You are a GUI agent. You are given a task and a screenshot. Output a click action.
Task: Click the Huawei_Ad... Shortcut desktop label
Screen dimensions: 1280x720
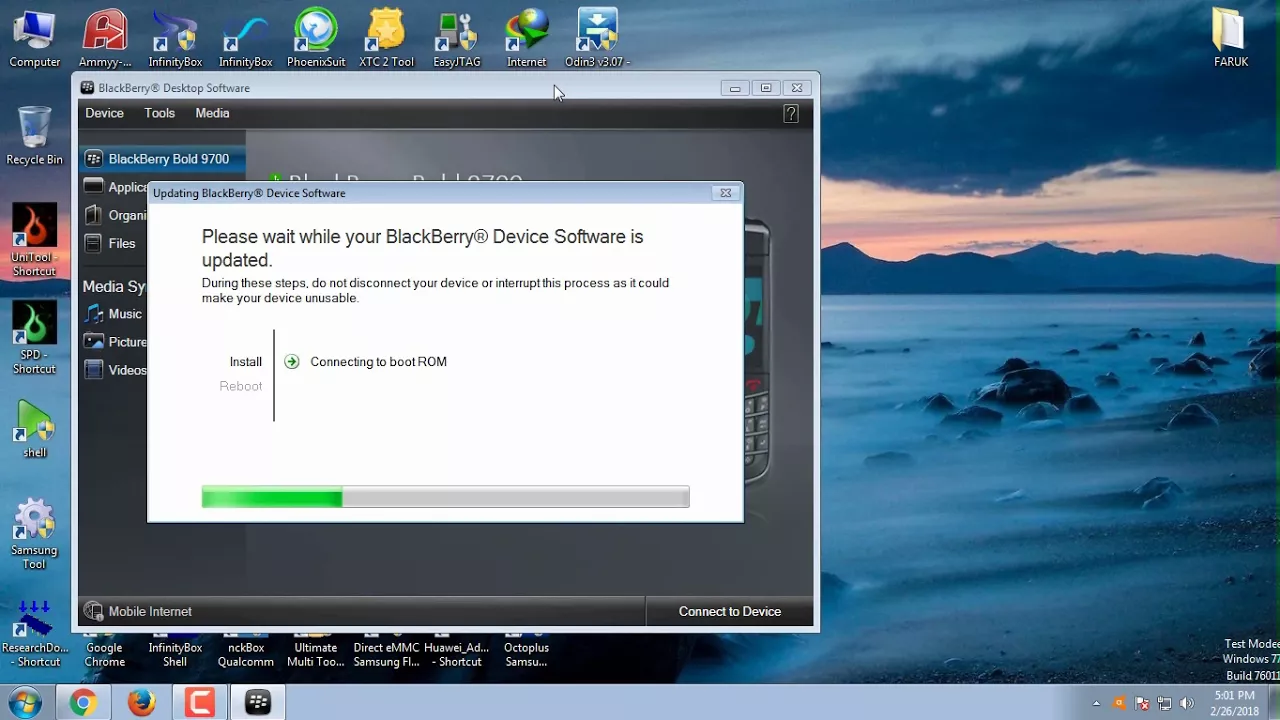(457, 655)
